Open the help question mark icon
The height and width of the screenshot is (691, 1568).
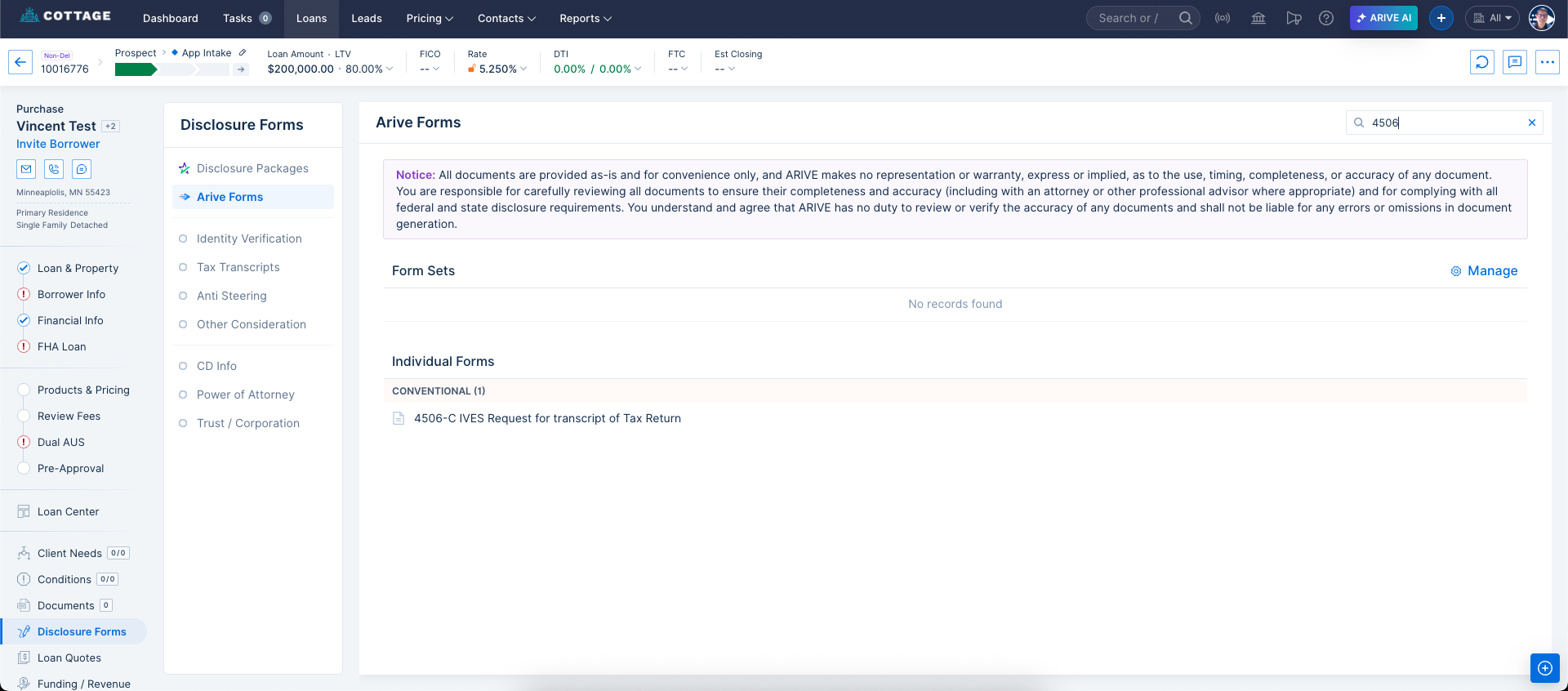[1326, 18]
